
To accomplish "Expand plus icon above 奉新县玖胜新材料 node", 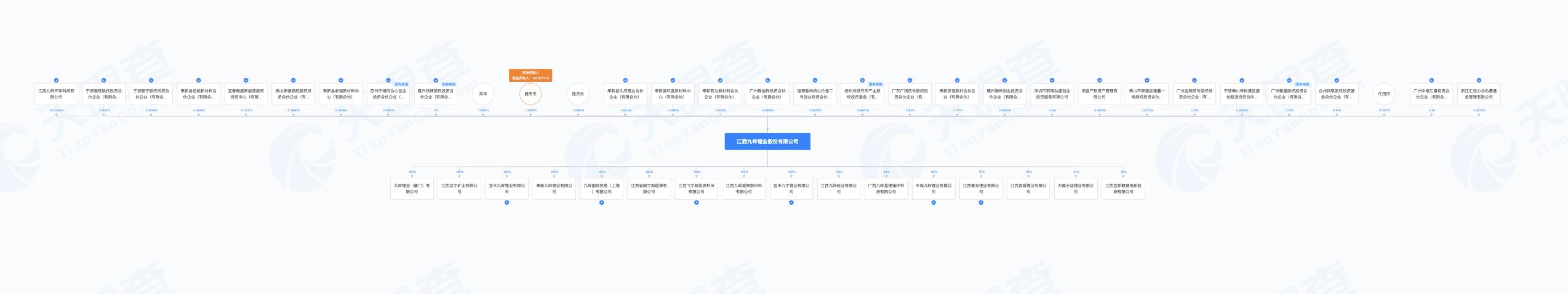I will pyautogui.click(x=673, y=80).
